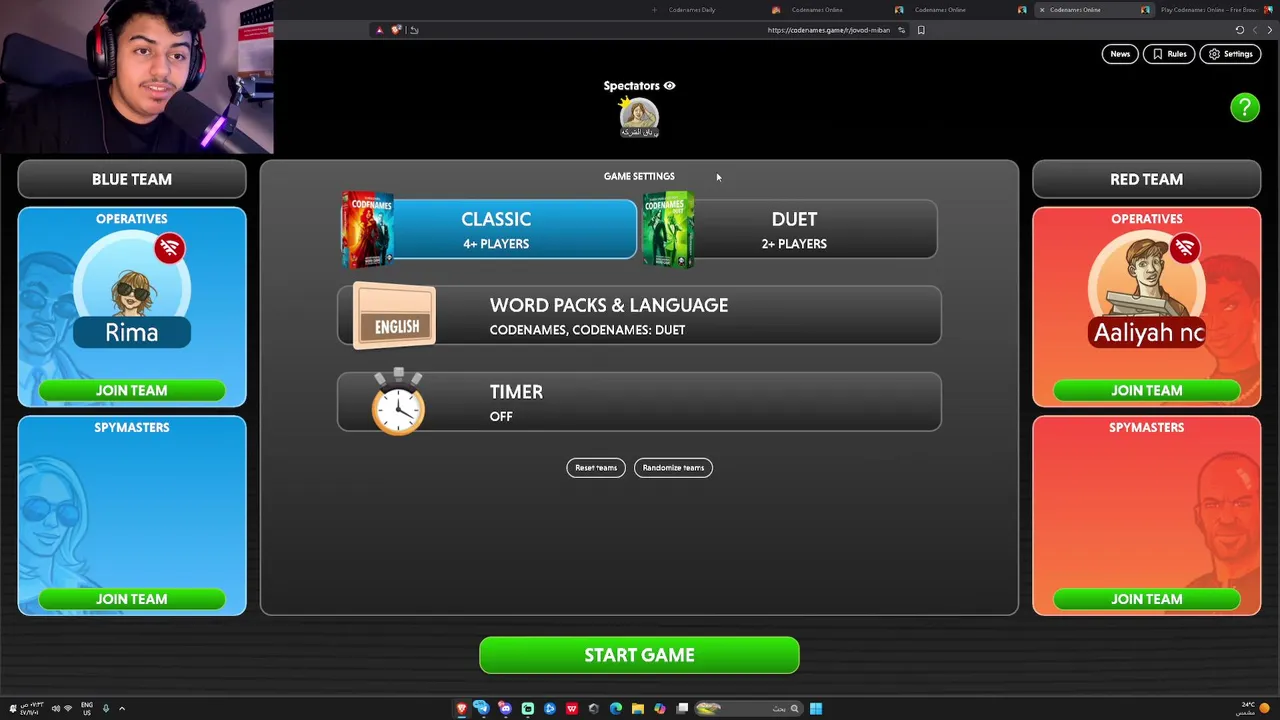Open Microsoft Edge from the taskbar
The image size is (1280, 720).
[x=616, y=708]
